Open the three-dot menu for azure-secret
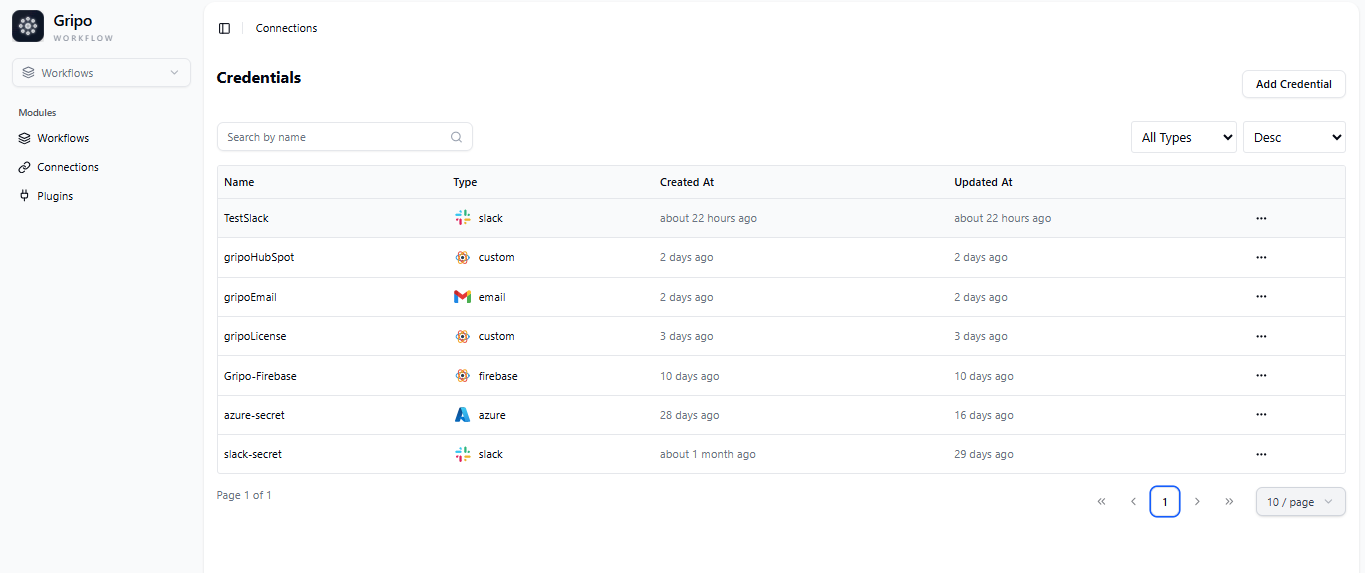Screen dimensions: 1365x573 point(1261,415)
